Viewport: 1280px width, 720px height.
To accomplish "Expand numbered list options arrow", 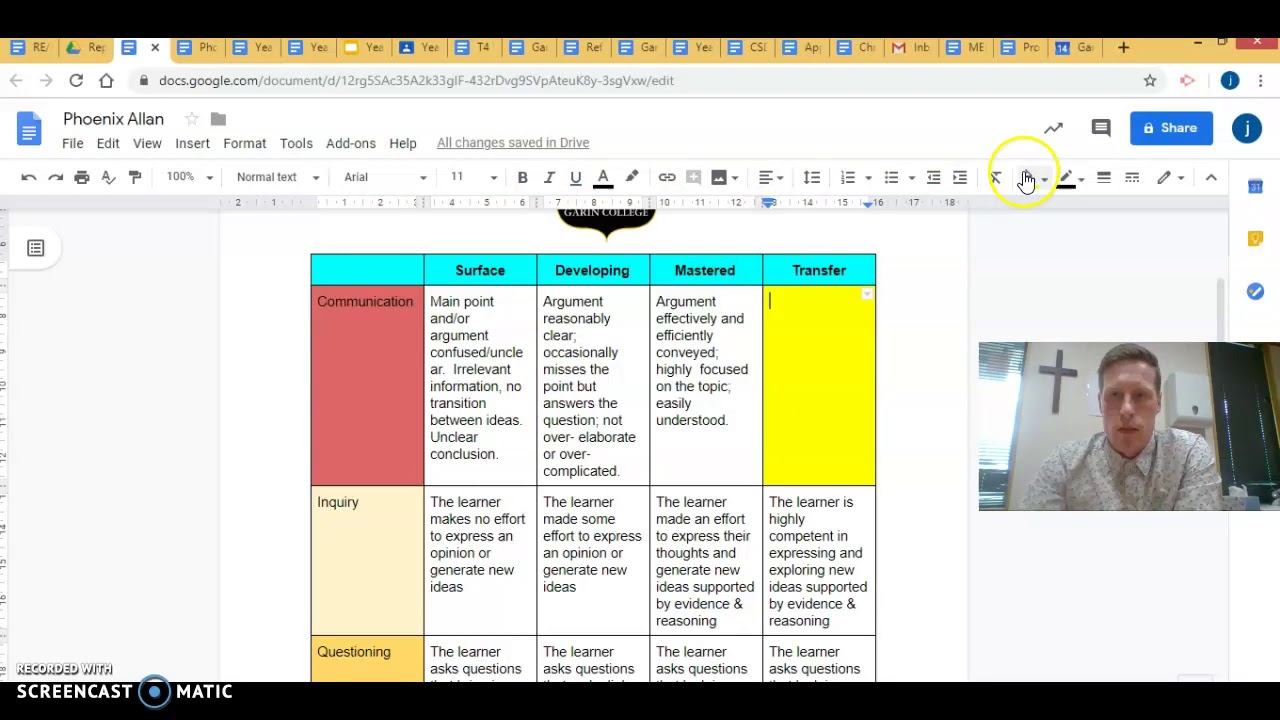I will click(x=868, y=178).
